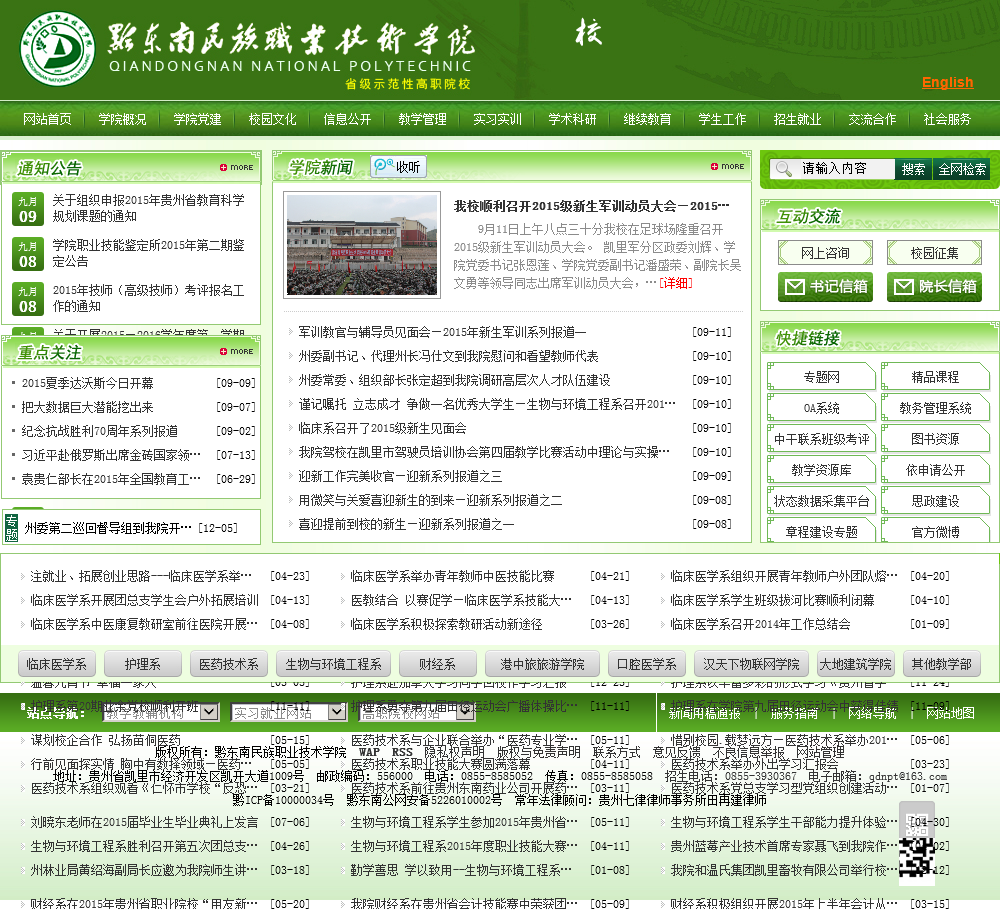
Task: Select the 财经系 department tab
Action: coord(438,665)
